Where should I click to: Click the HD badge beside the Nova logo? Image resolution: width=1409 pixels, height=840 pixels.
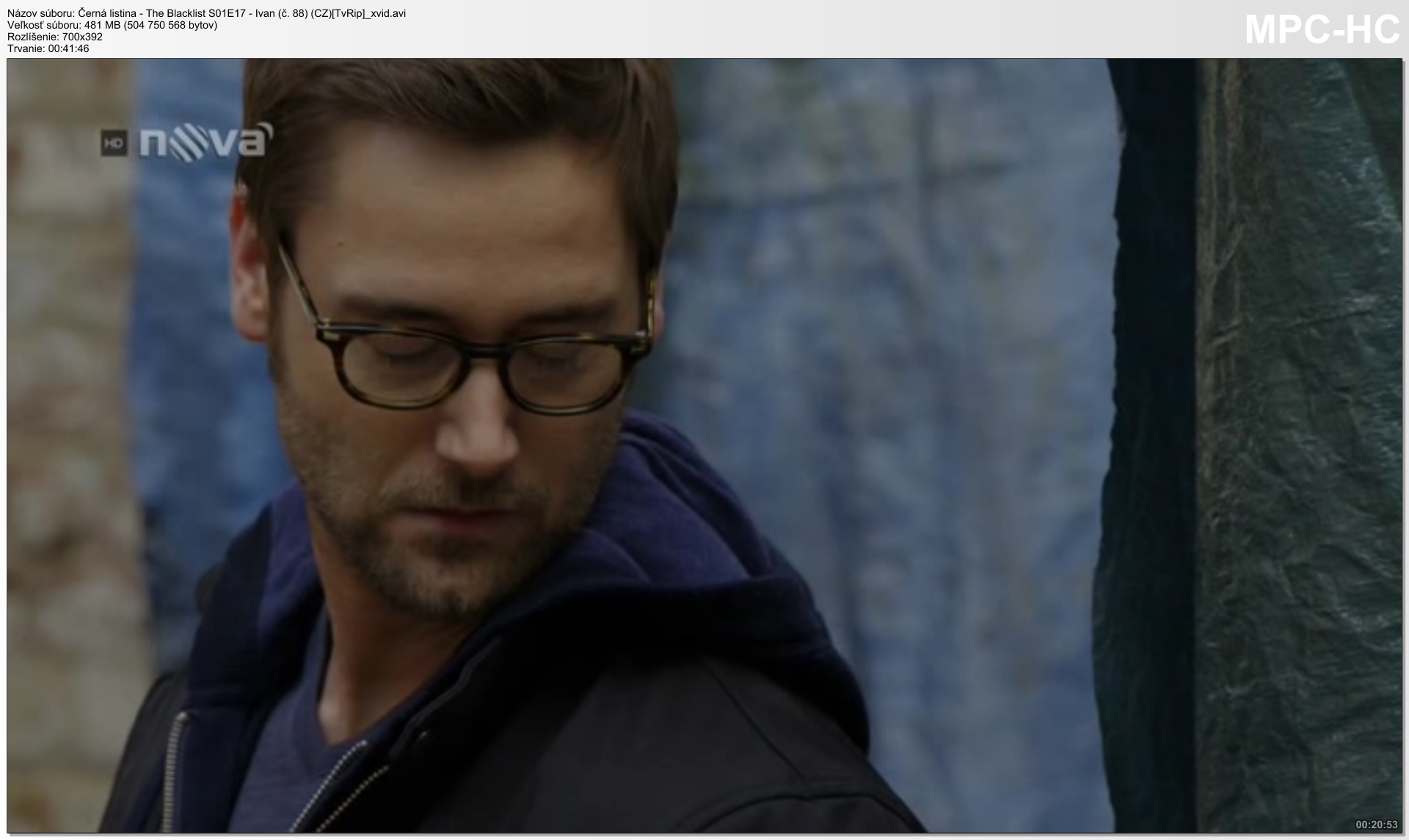(114, 144)
